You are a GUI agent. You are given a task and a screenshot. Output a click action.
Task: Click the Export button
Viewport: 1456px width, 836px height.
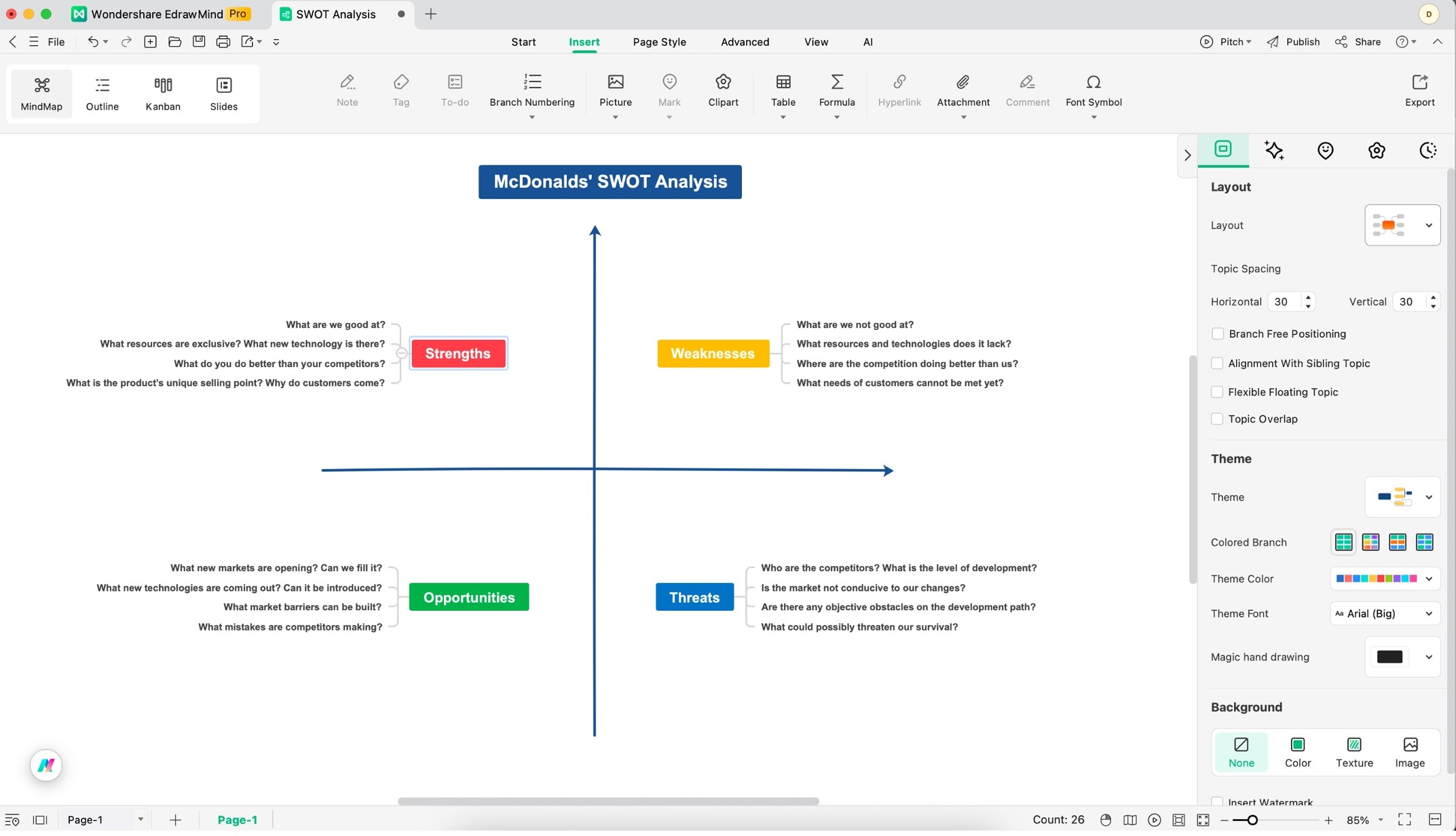click(1419, 90)
